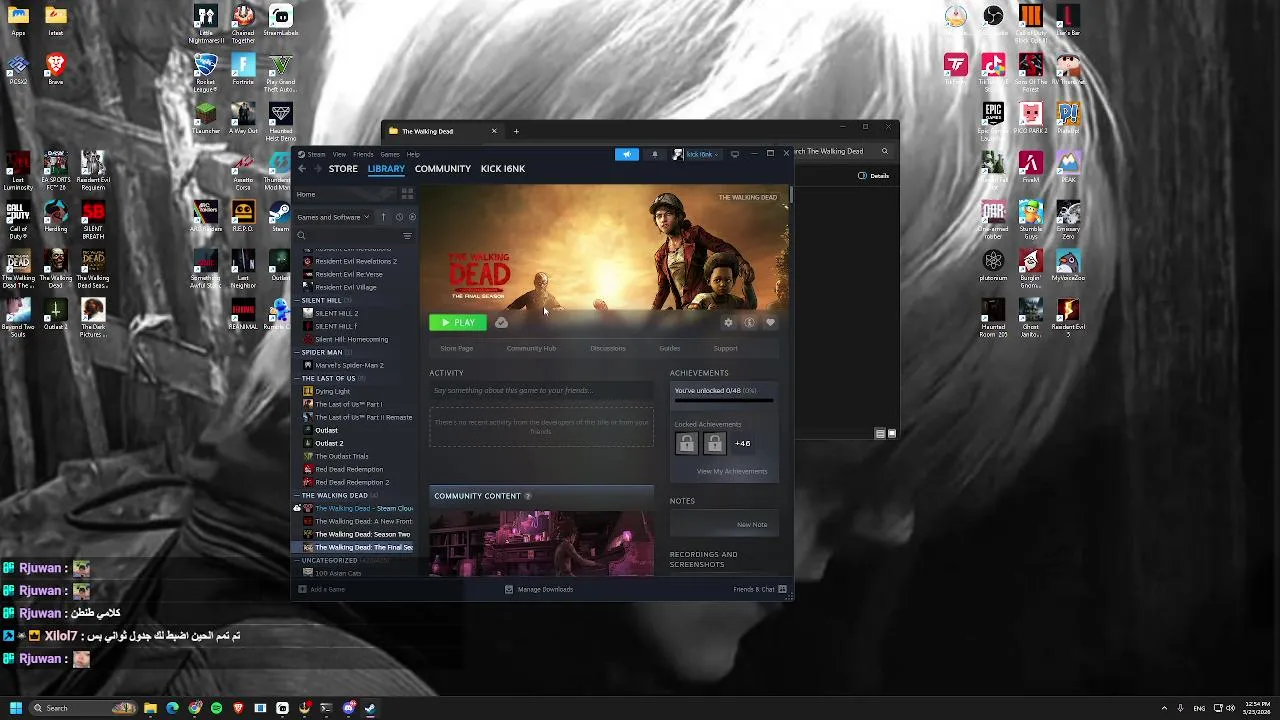Go back with Steam's back arrow

tap(302, 169)
